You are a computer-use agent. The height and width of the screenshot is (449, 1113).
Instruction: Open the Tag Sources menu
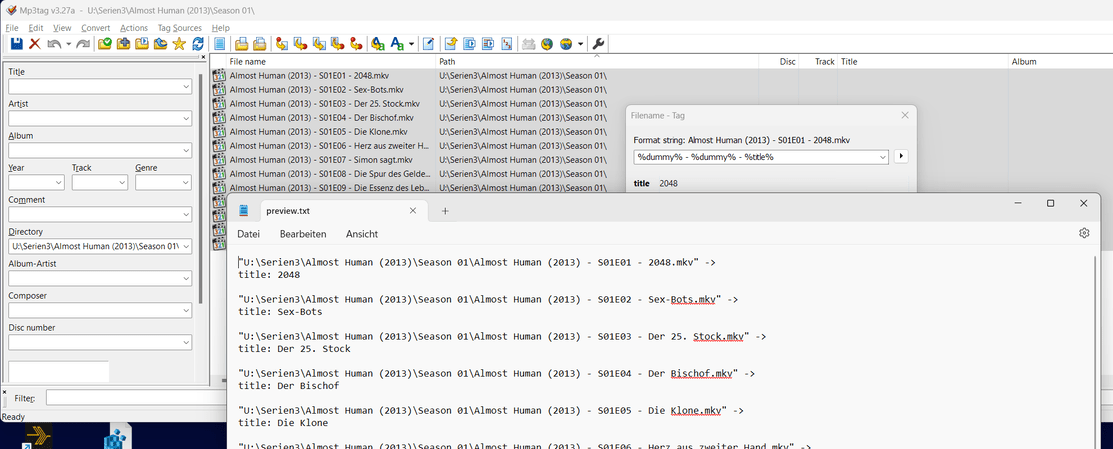(x=180, y=28)
